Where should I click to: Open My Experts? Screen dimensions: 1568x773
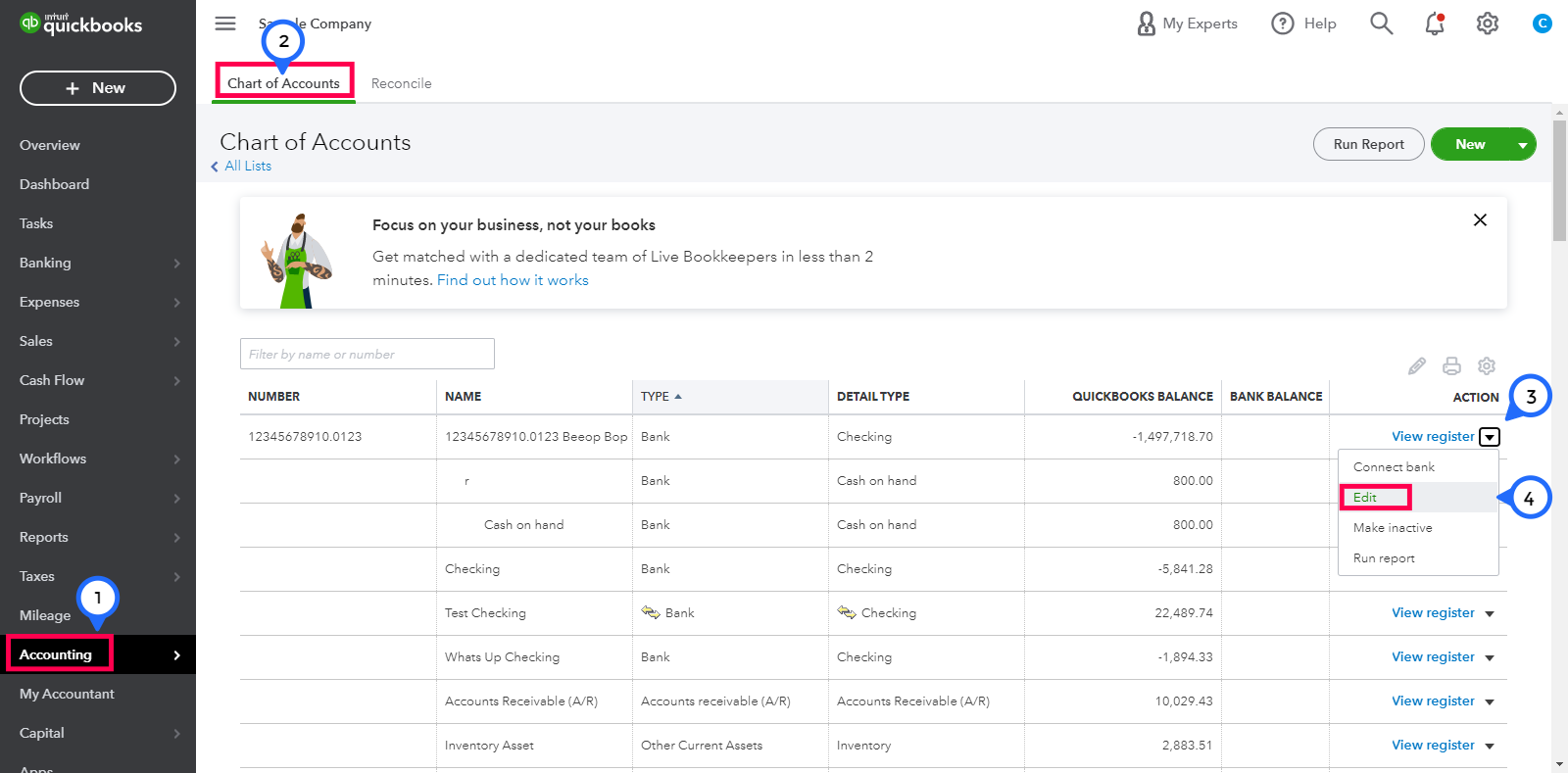coord(1187,24)
